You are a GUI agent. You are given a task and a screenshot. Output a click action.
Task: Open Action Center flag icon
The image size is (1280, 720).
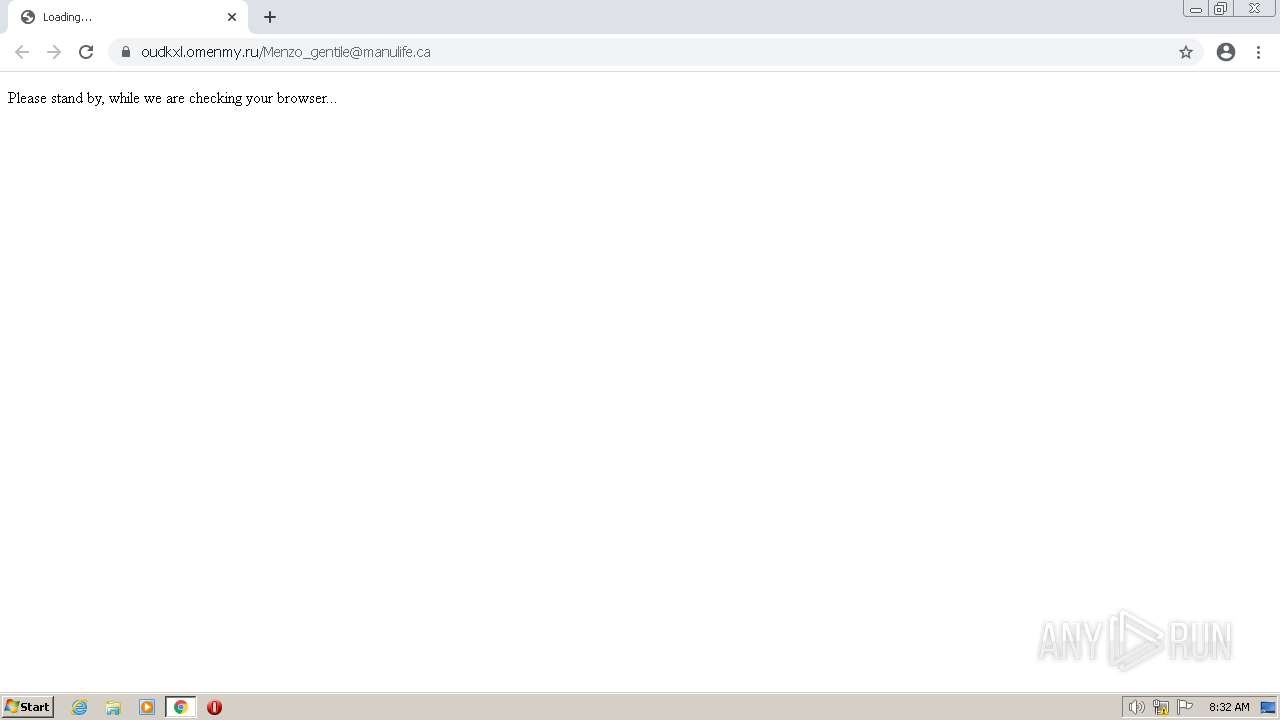pyautogui.click(x=1185, y=707)
